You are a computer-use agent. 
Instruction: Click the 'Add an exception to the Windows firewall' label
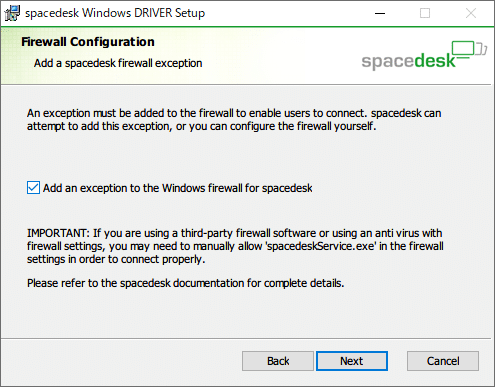tap(178, 188)
